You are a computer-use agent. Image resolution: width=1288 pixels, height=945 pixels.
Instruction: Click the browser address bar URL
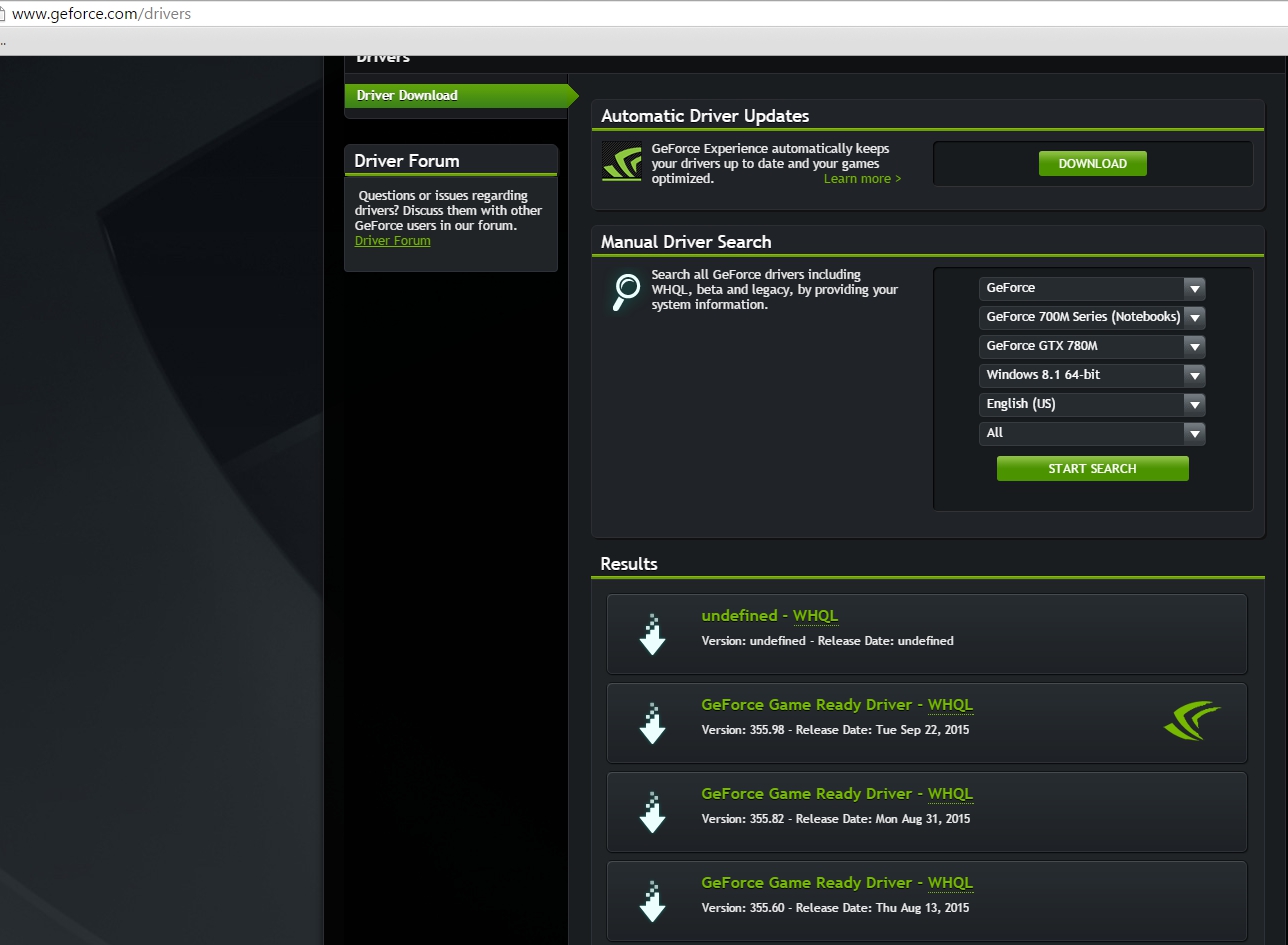[100, 14]
